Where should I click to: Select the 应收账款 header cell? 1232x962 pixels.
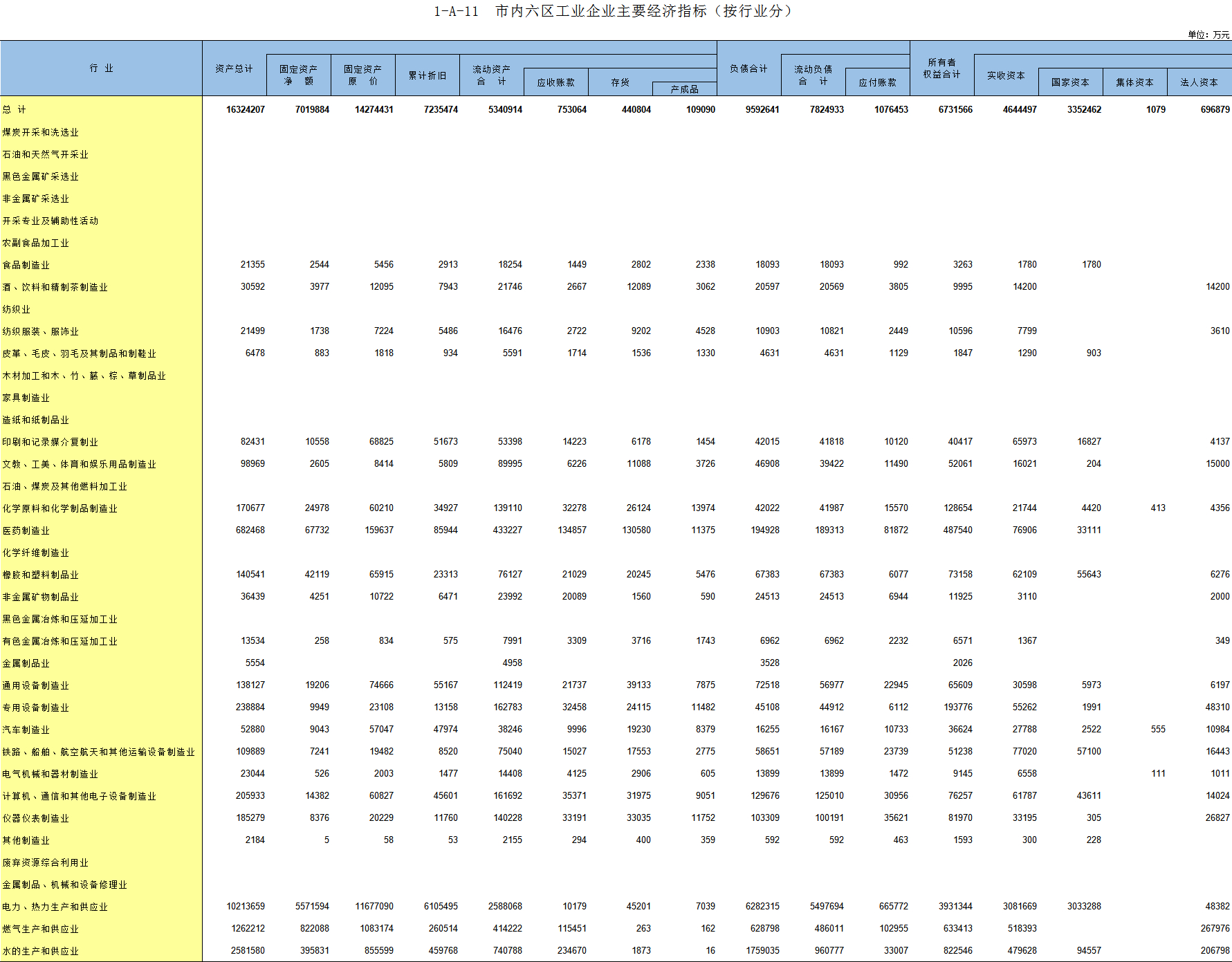555,82
